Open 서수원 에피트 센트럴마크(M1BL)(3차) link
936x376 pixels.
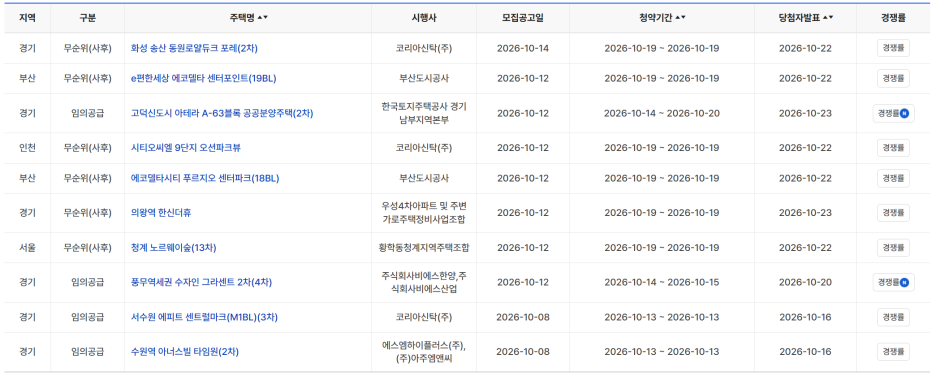pos(204,317)
